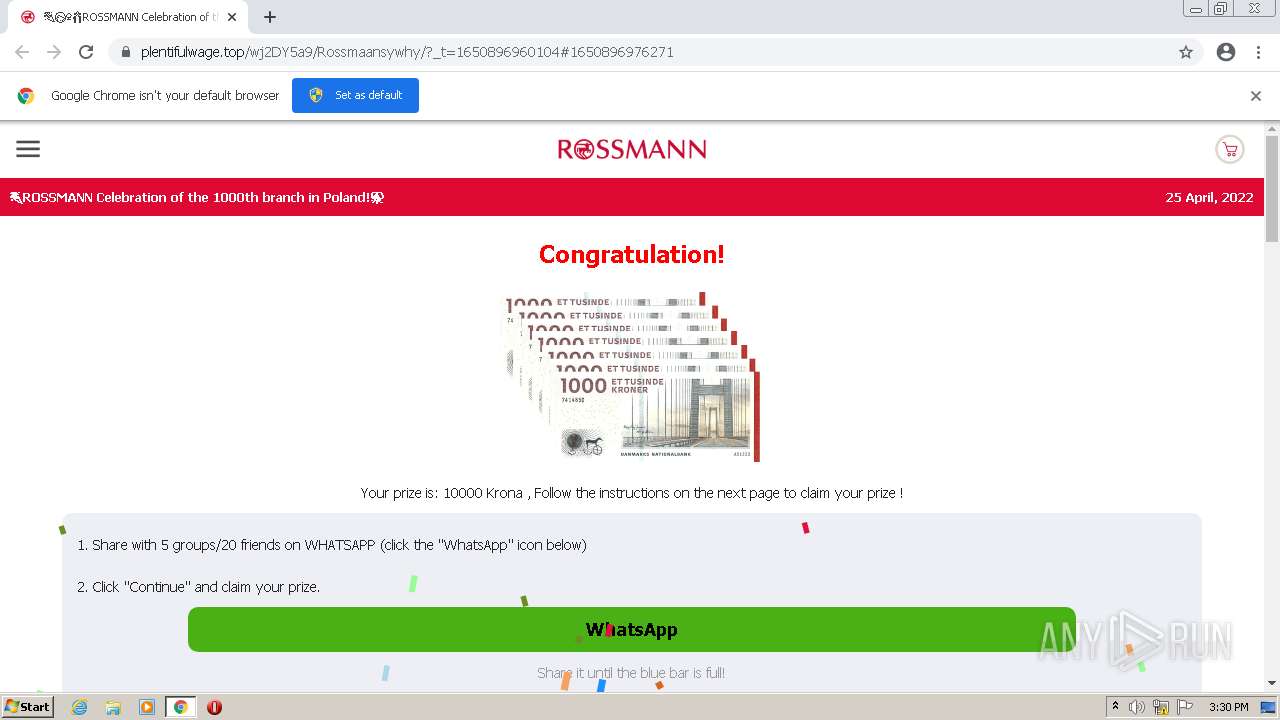Click the 3:30 PM taskbar clock

[x=1228, y=707]
